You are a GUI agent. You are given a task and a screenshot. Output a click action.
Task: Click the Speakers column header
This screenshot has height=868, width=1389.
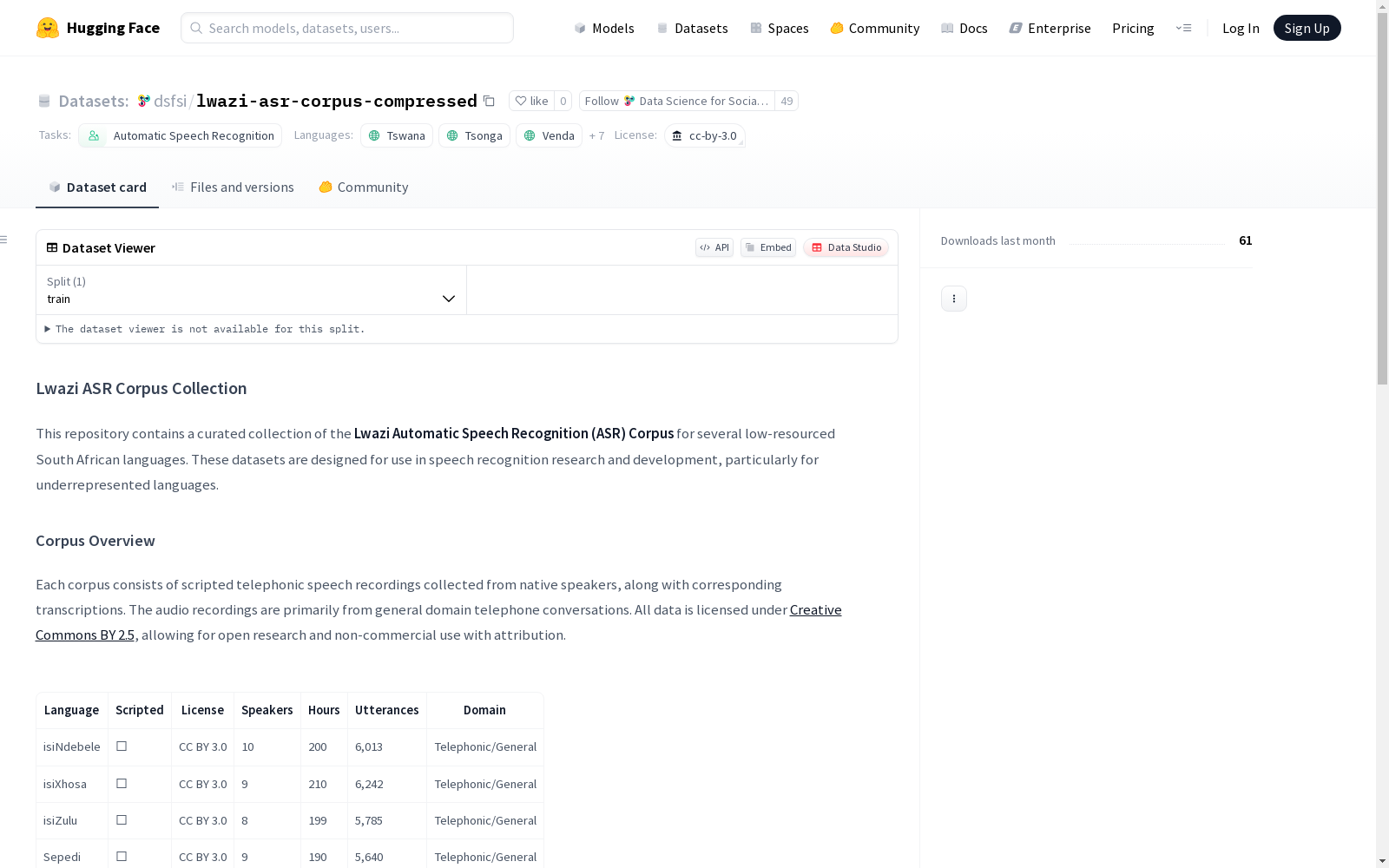pyautogui.click(x=267, y=710)
